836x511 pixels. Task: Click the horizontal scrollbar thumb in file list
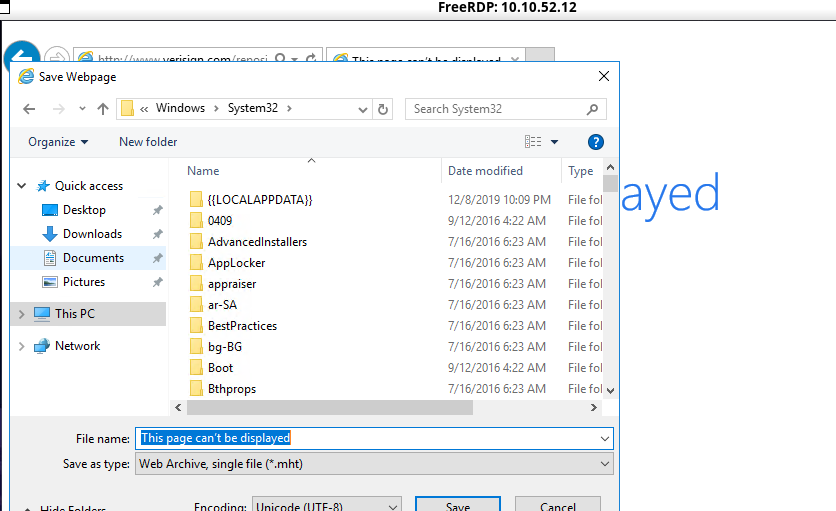pos(329,408)
